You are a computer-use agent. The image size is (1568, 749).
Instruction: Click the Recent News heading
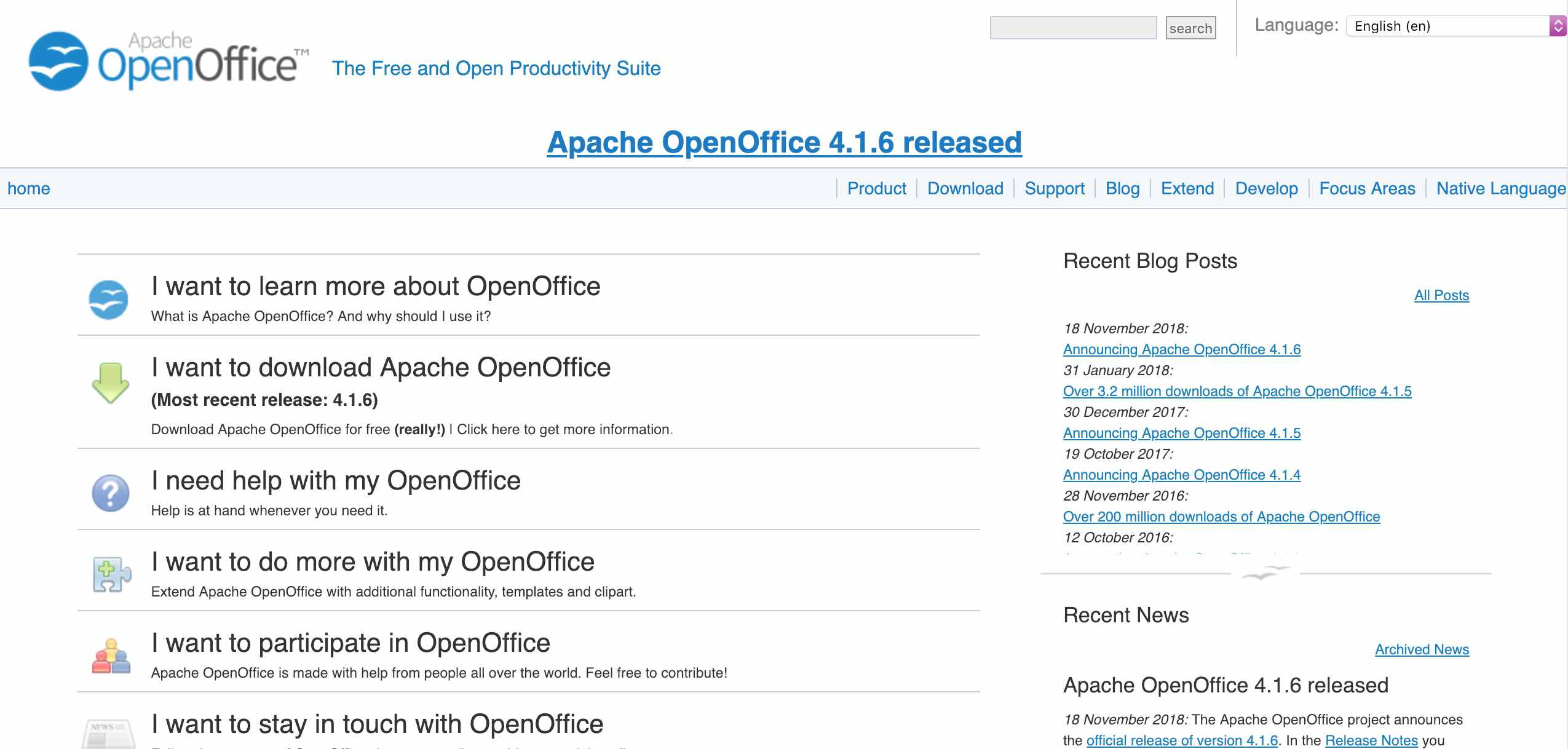click(x=1126, y=615)
